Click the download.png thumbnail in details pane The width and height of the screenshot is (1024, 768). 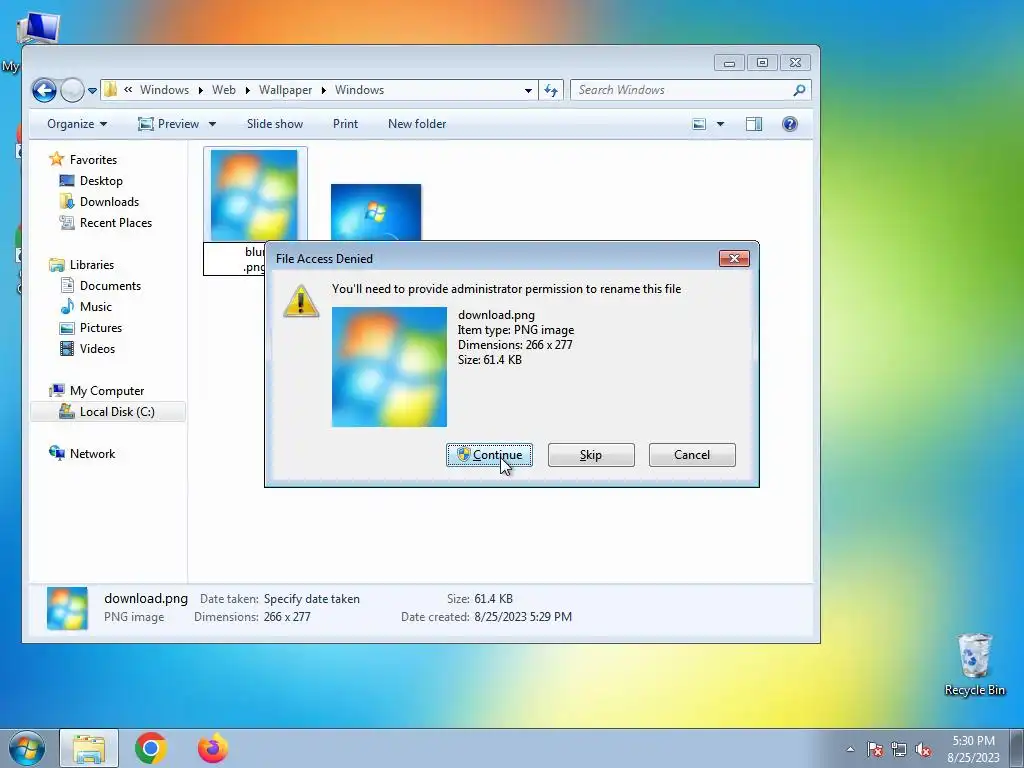point(67,608)
